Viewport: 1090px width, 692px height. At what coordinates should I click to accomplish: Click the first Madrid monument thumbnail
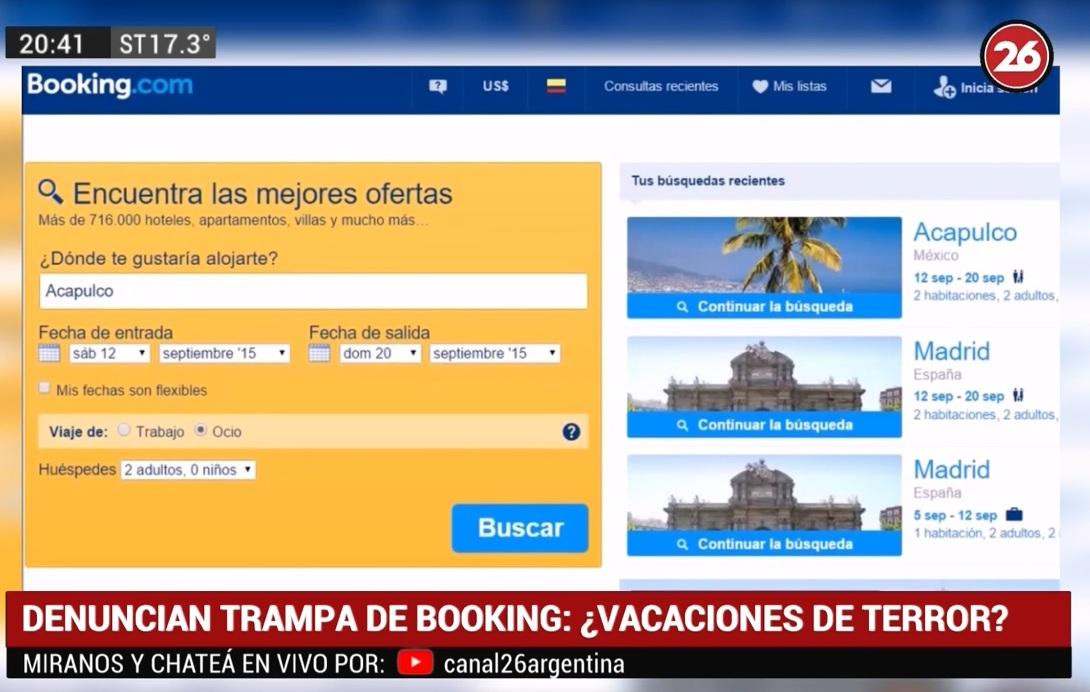tap(764, 374)
